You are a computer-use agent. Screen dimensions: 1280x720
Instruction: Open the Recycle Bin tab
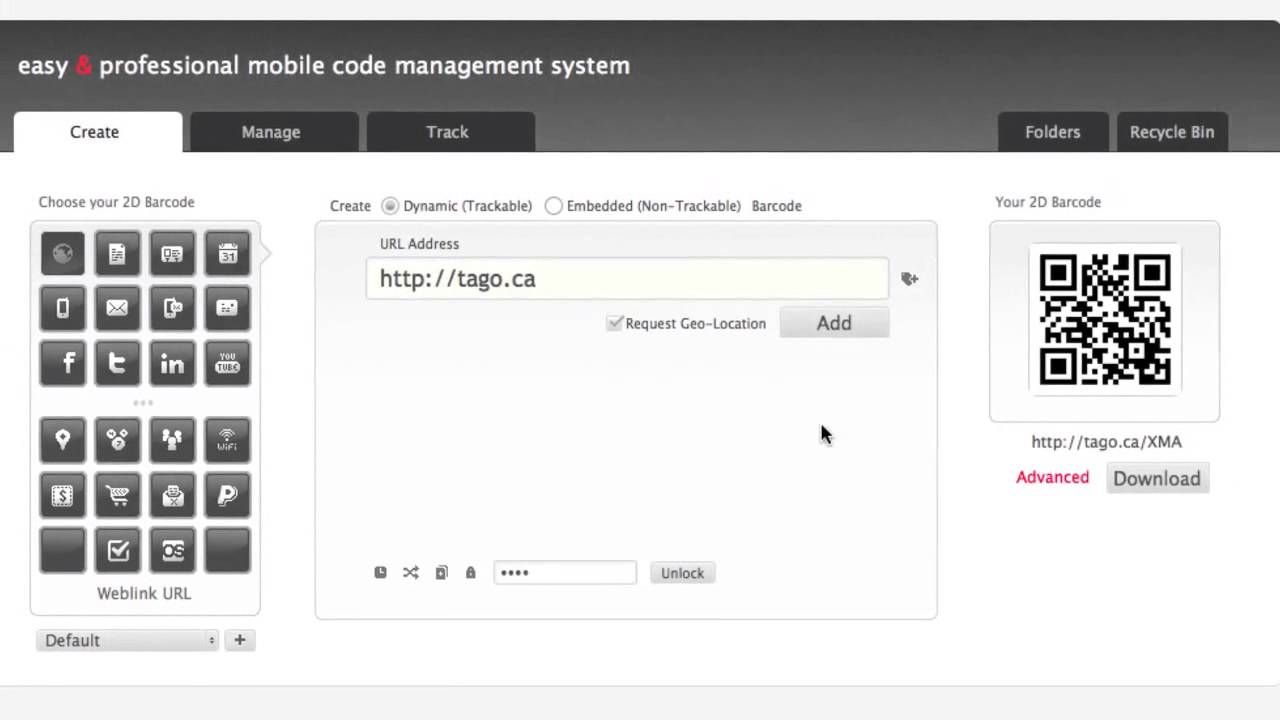pos(1172,132)
